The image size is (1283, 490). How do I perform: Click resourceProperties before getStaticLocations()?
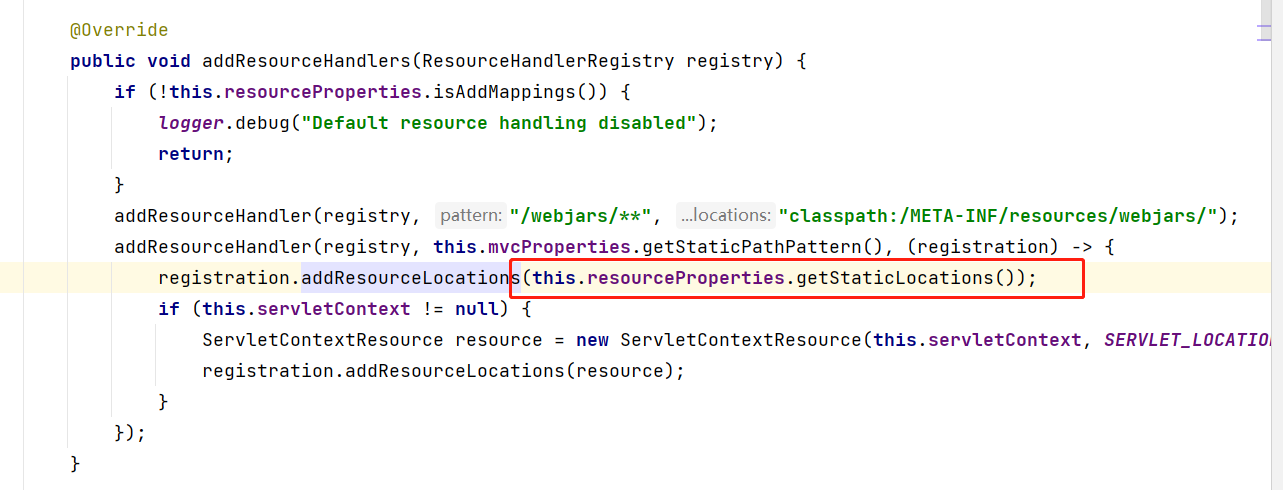[686, 277]
